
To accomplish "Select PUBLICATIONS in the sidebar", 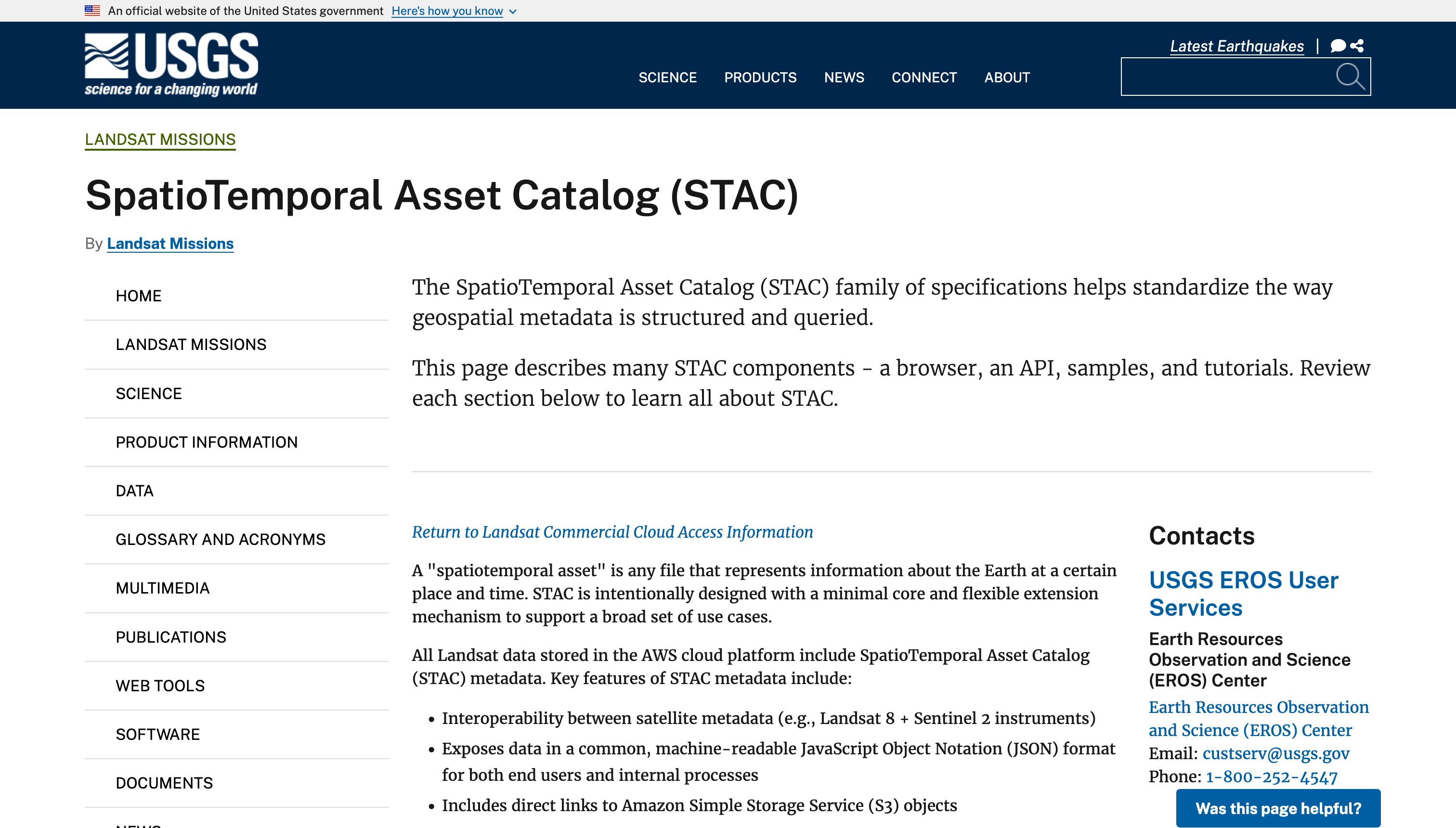I will pyautogui.click(x=236, y=637).
